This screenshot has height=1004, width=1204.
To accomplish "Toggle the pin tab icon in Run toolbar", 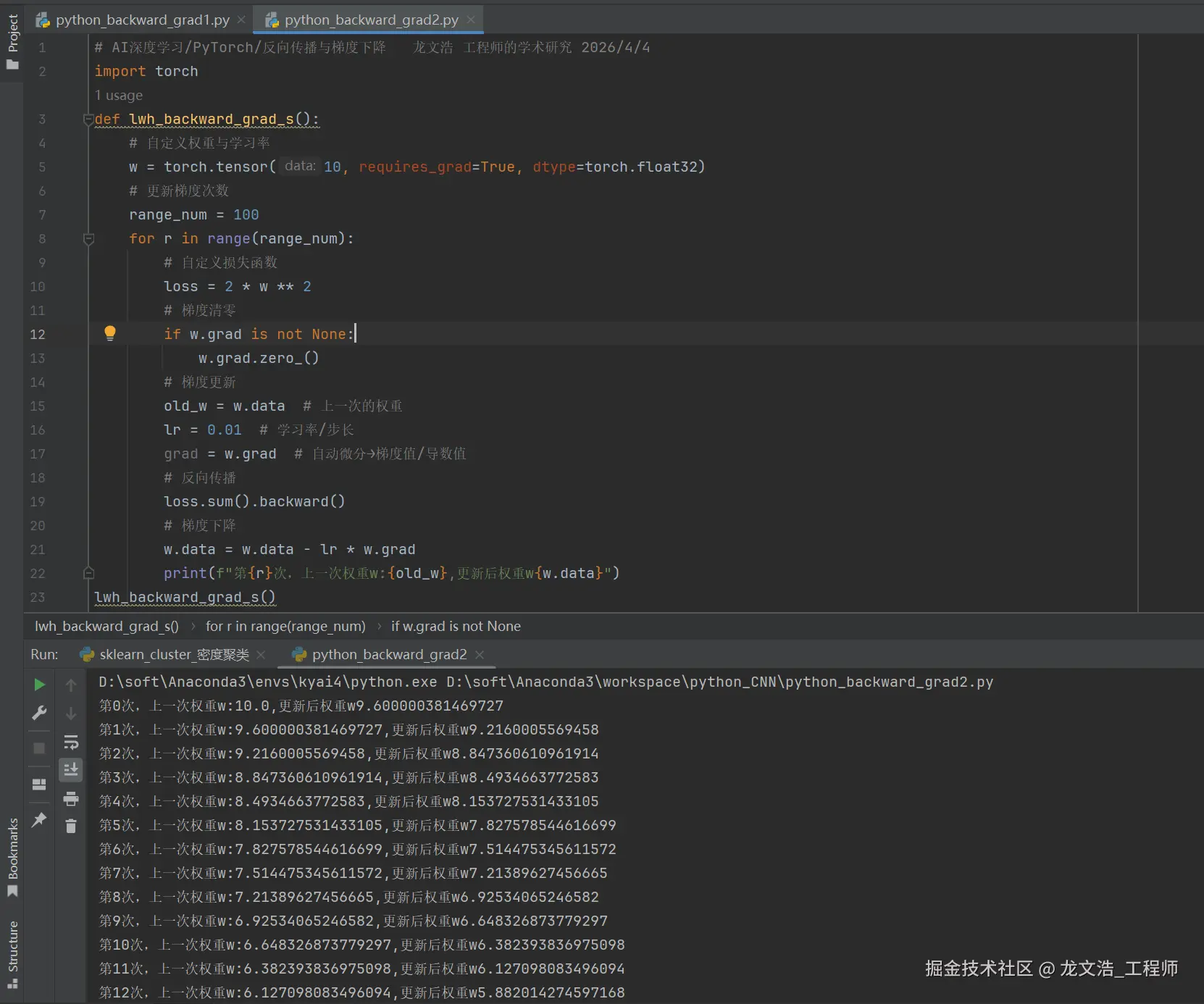I will pyautogui.click(x=39, y=820).
